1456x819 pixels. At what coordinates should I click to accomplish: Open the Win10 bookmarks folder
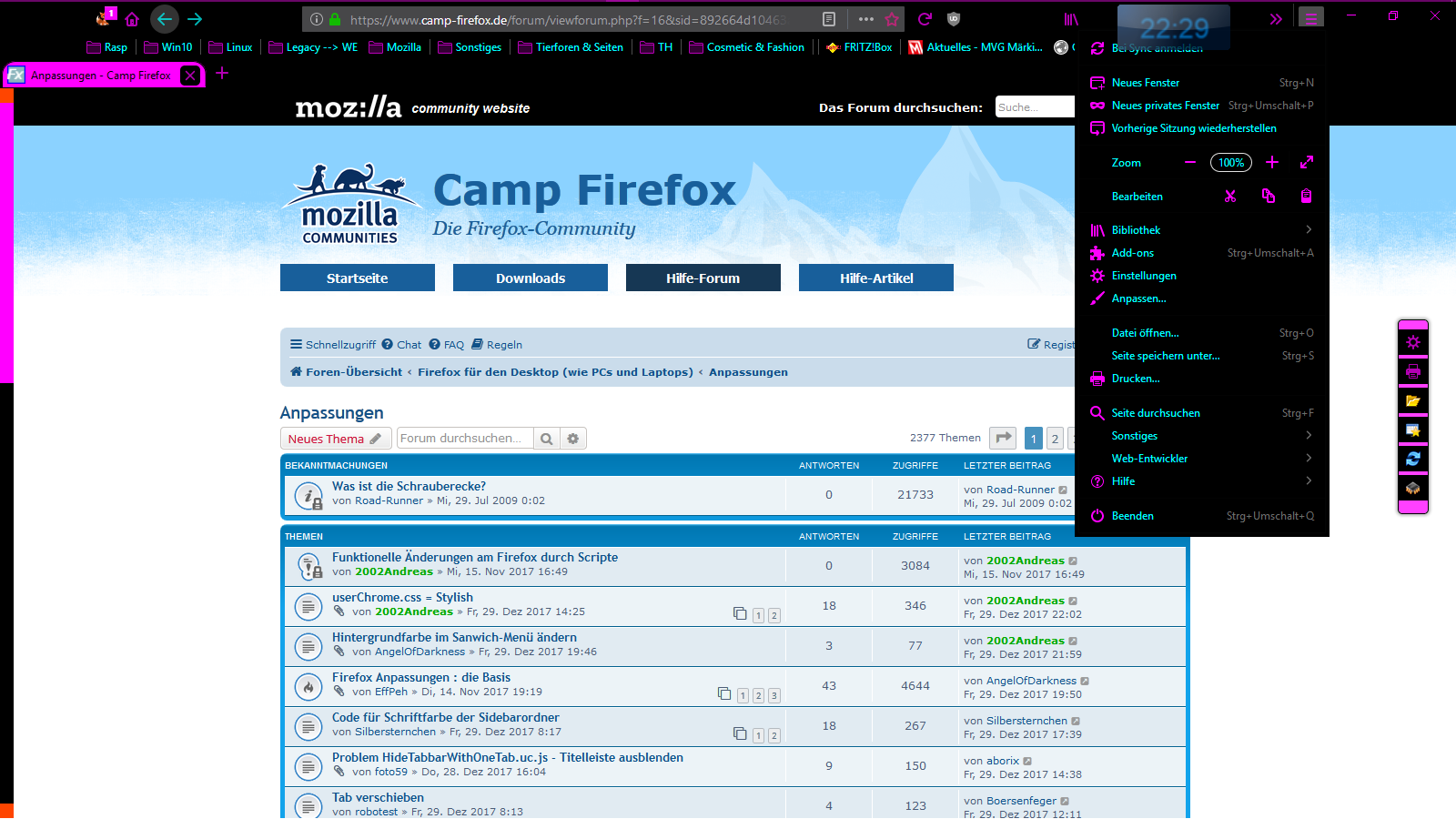click(x=168, y=47)
